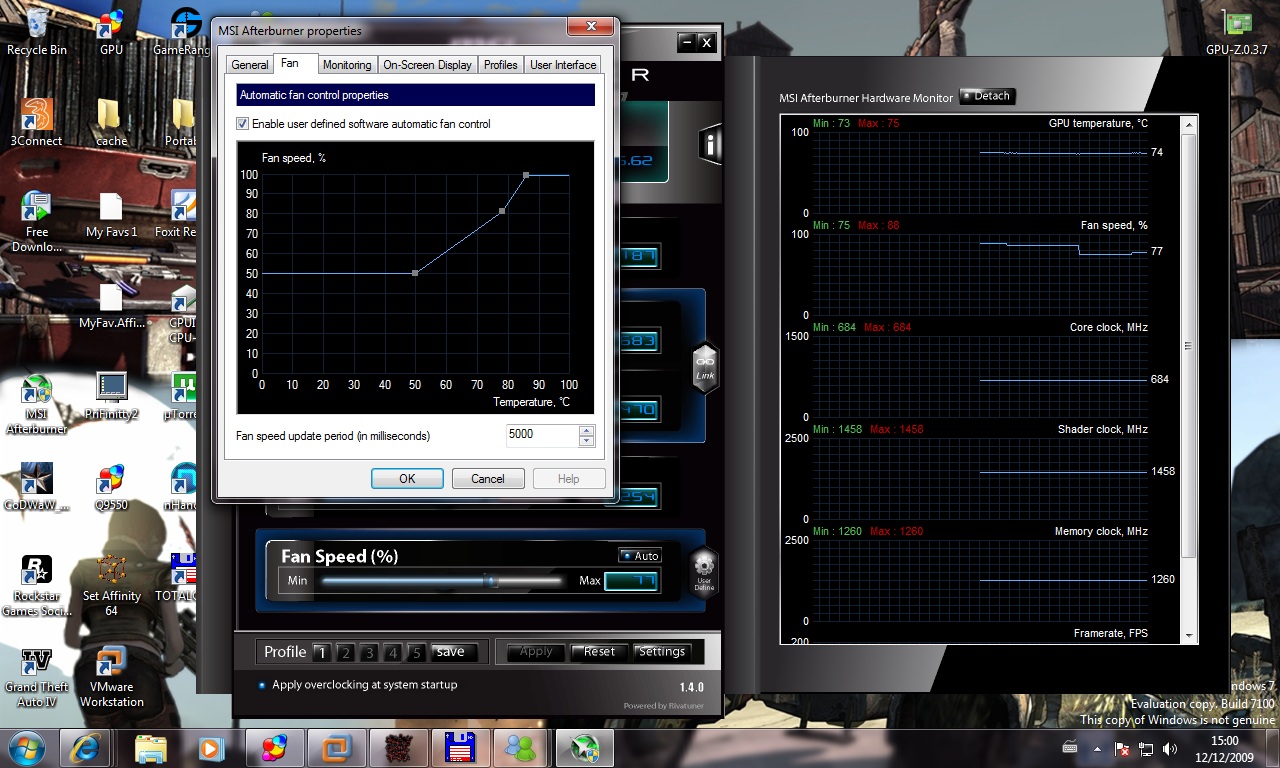1280x768 pixels.
Task: Click the volume speaker tray icon
Action: (x=1169, y=748)
